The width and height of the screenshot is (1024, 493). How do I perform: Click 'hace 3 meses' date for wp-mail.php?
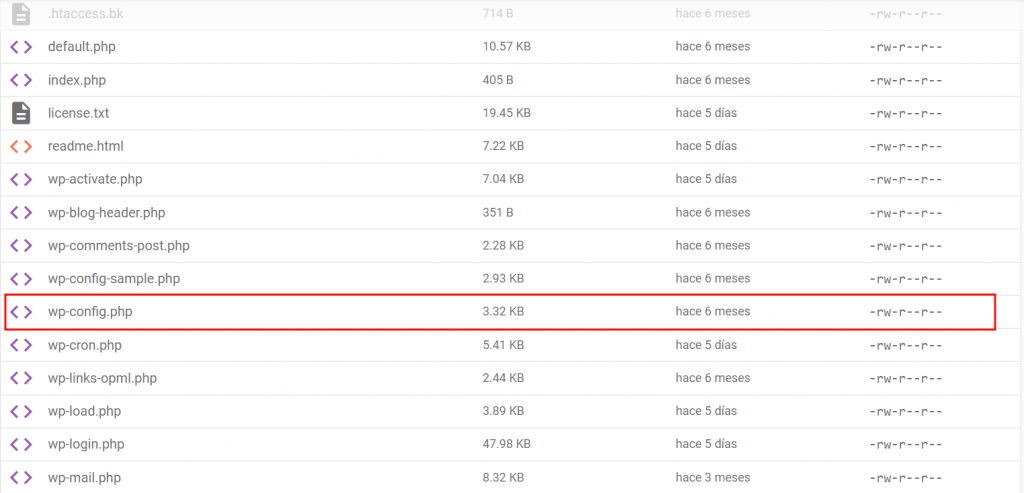click(712, 477)
